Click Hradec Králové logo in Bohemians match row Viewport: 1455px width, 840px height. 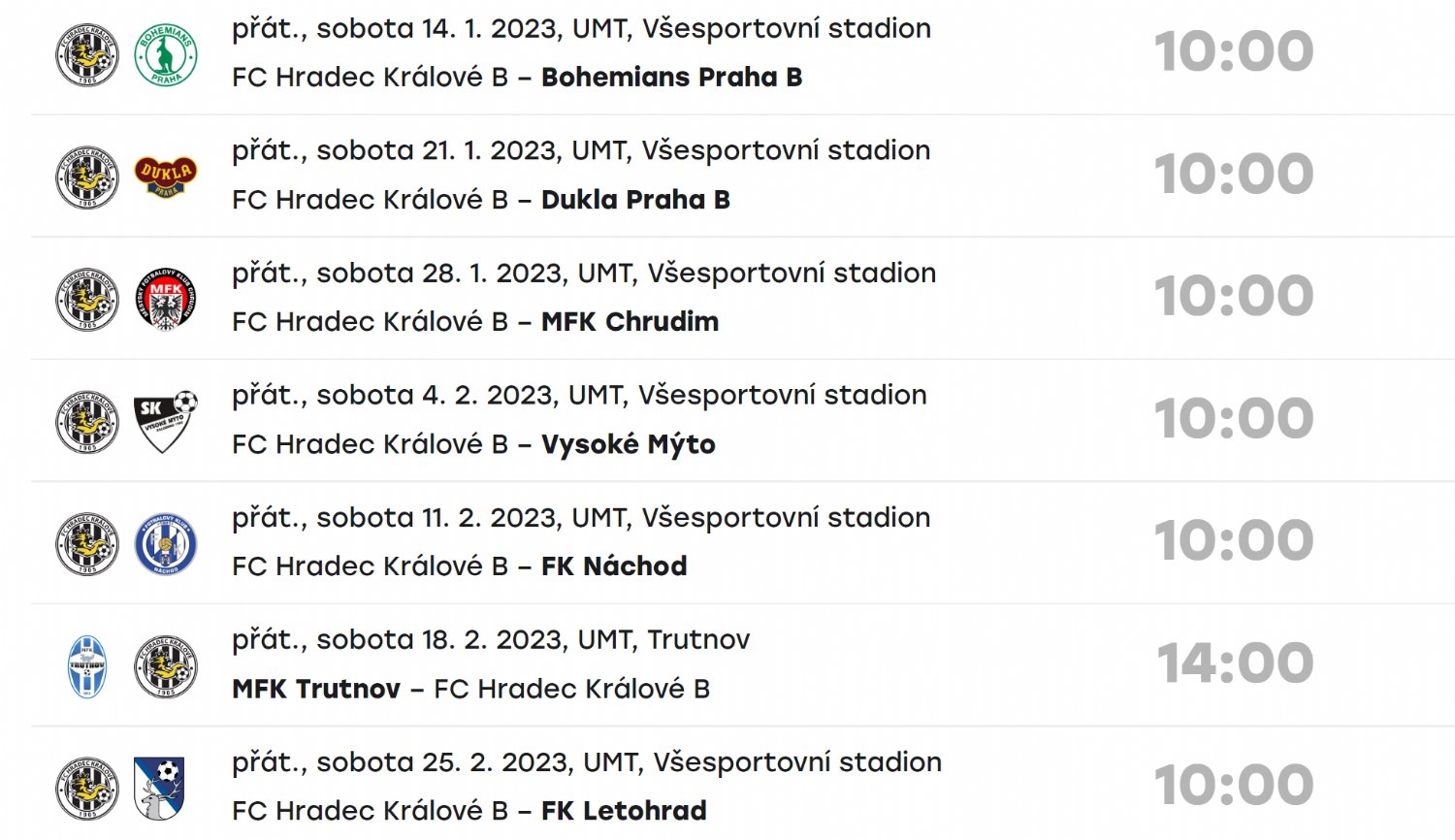click(87, 55)
